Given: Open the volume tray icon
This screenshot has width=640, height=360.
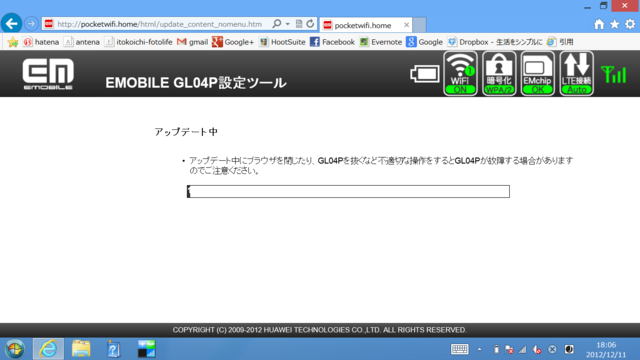Looking at the screenshot, I should pyautogui.click(x=537, y=349).
